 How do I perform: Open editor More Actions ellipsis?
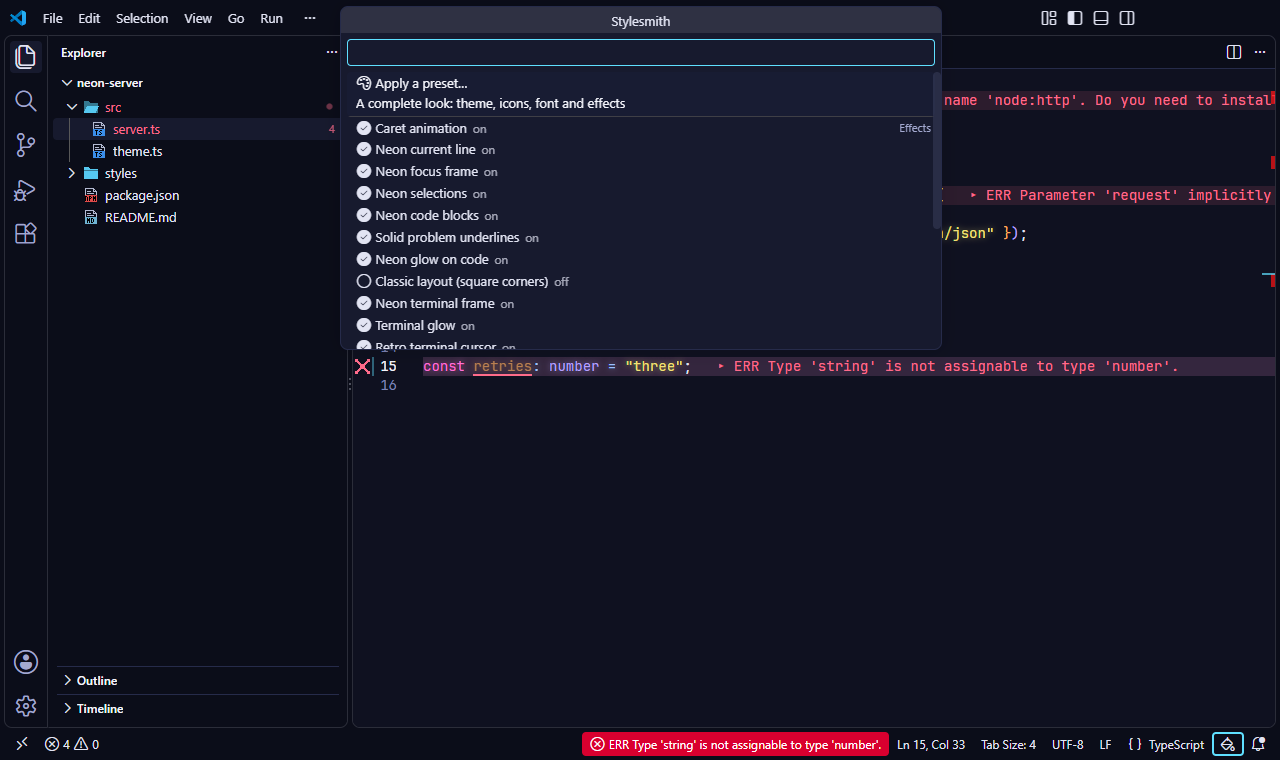1260,52
